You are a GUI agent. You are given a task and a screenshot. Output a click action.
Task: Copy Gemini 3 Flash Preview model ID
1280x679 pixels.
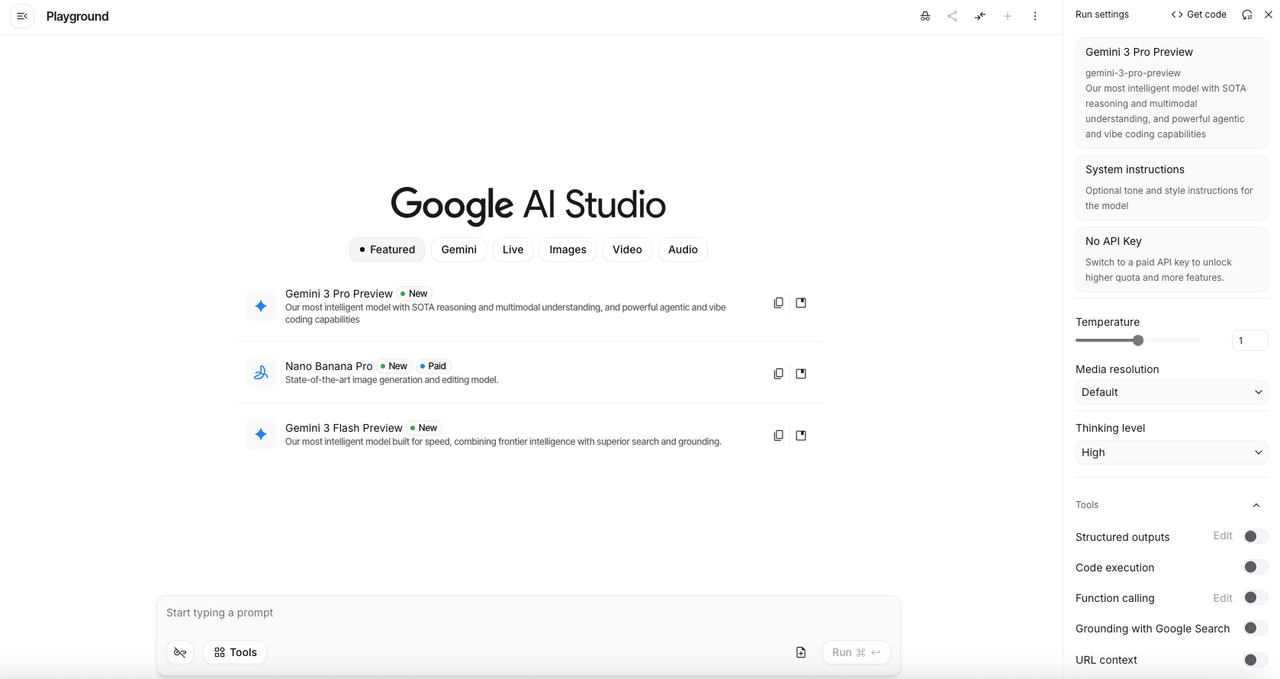coord(778,436)
